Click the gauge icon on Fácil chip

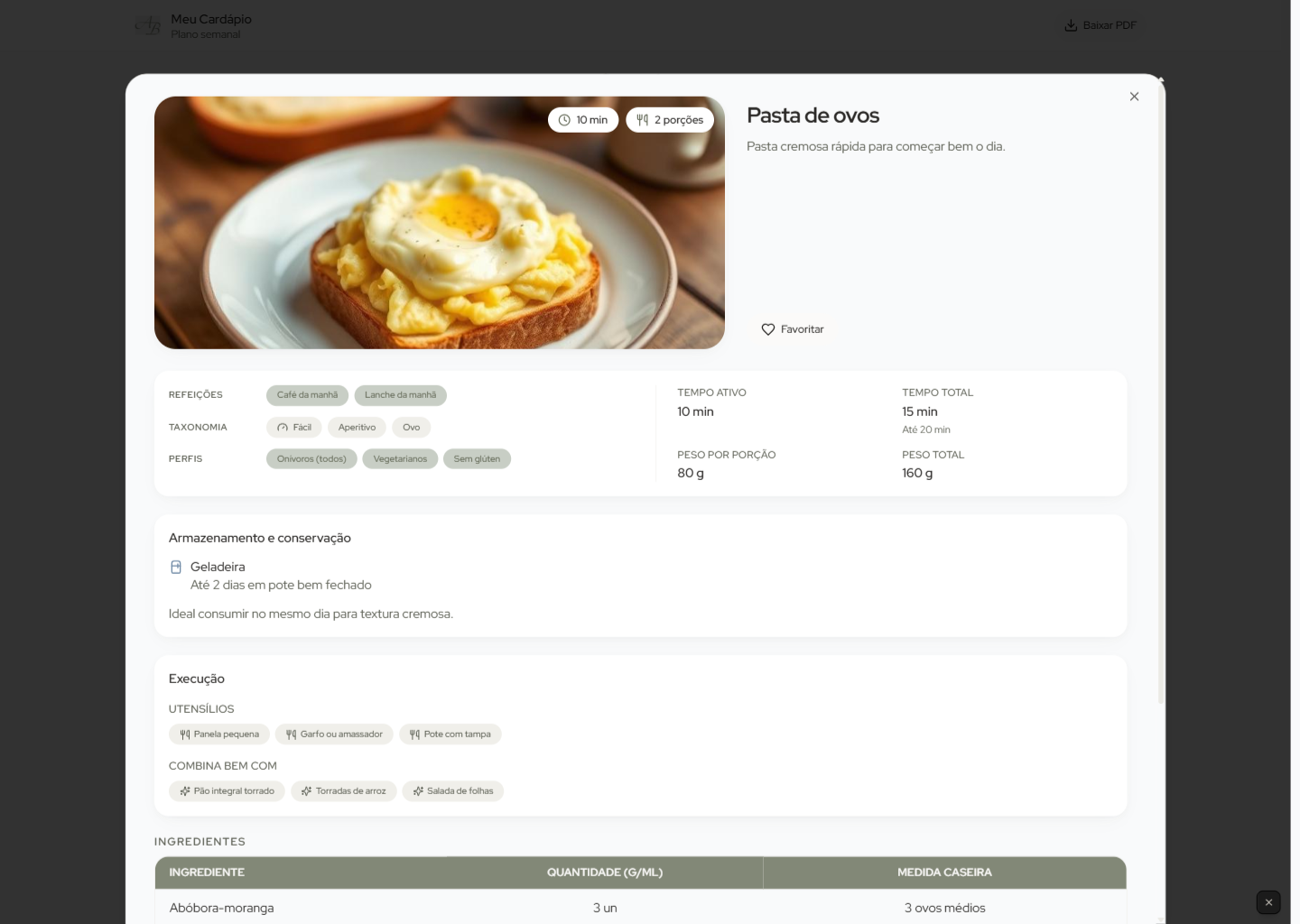click(283, 428)
